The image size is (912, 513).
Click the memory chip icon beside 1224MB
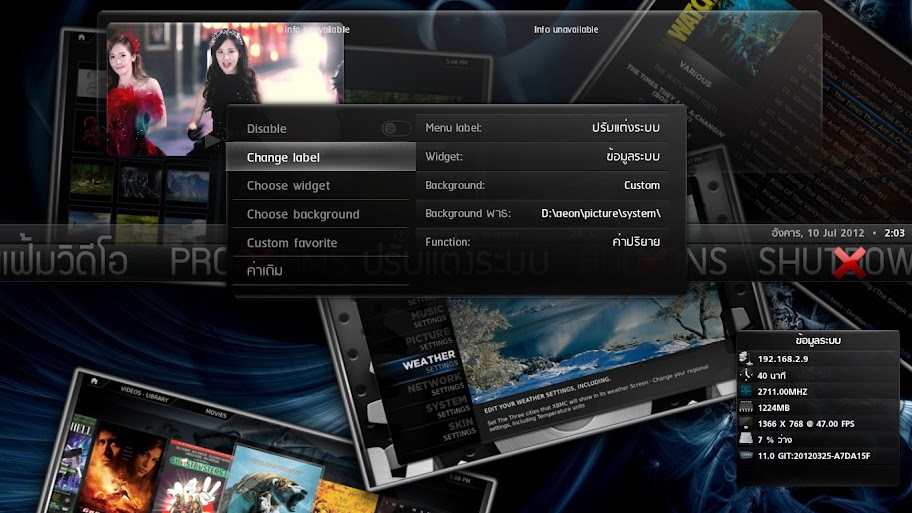(x=746, y=408)
